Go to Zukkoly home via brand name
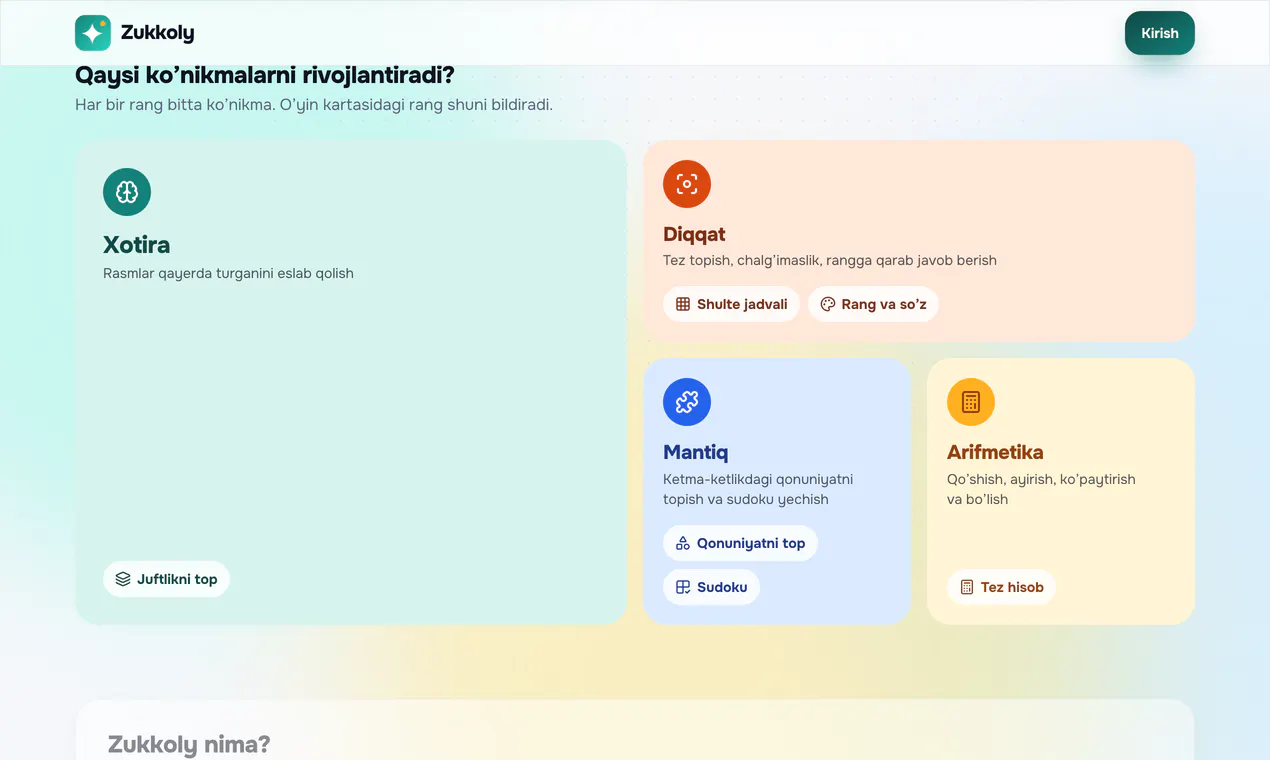The height and width of the screenshot is (760, 1270). click(x=158, y=33)
